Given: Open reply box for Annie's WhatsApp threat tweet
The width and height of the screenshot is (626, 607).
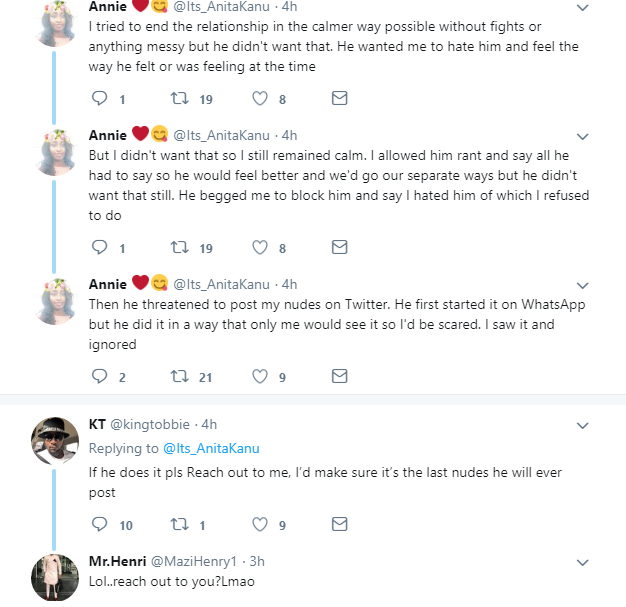Looking at the screenshot, I should point(100,376).
